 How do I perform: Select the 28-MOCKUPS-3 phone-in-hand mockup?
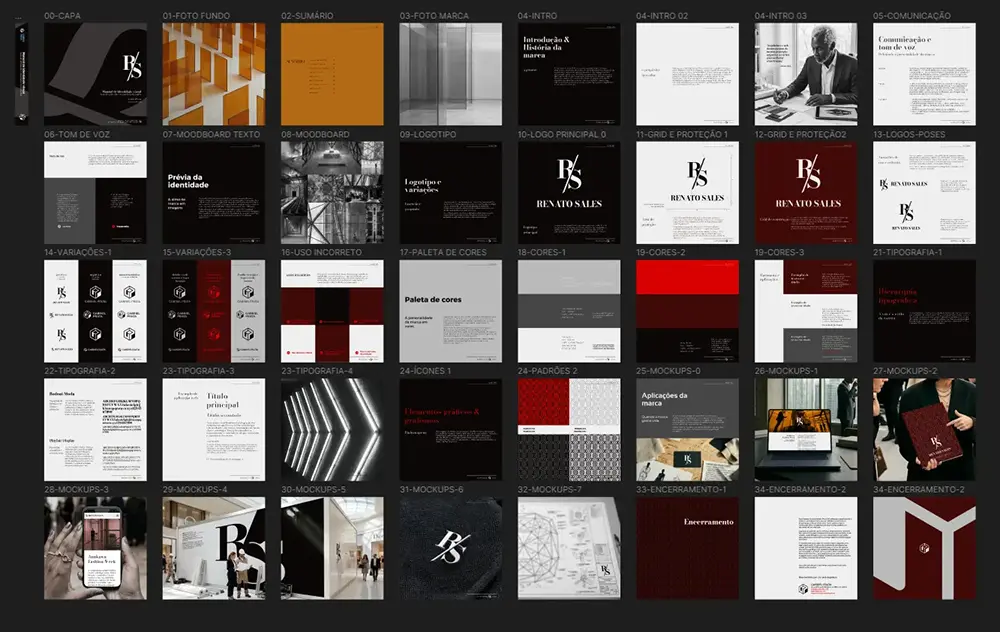point(95,548)
